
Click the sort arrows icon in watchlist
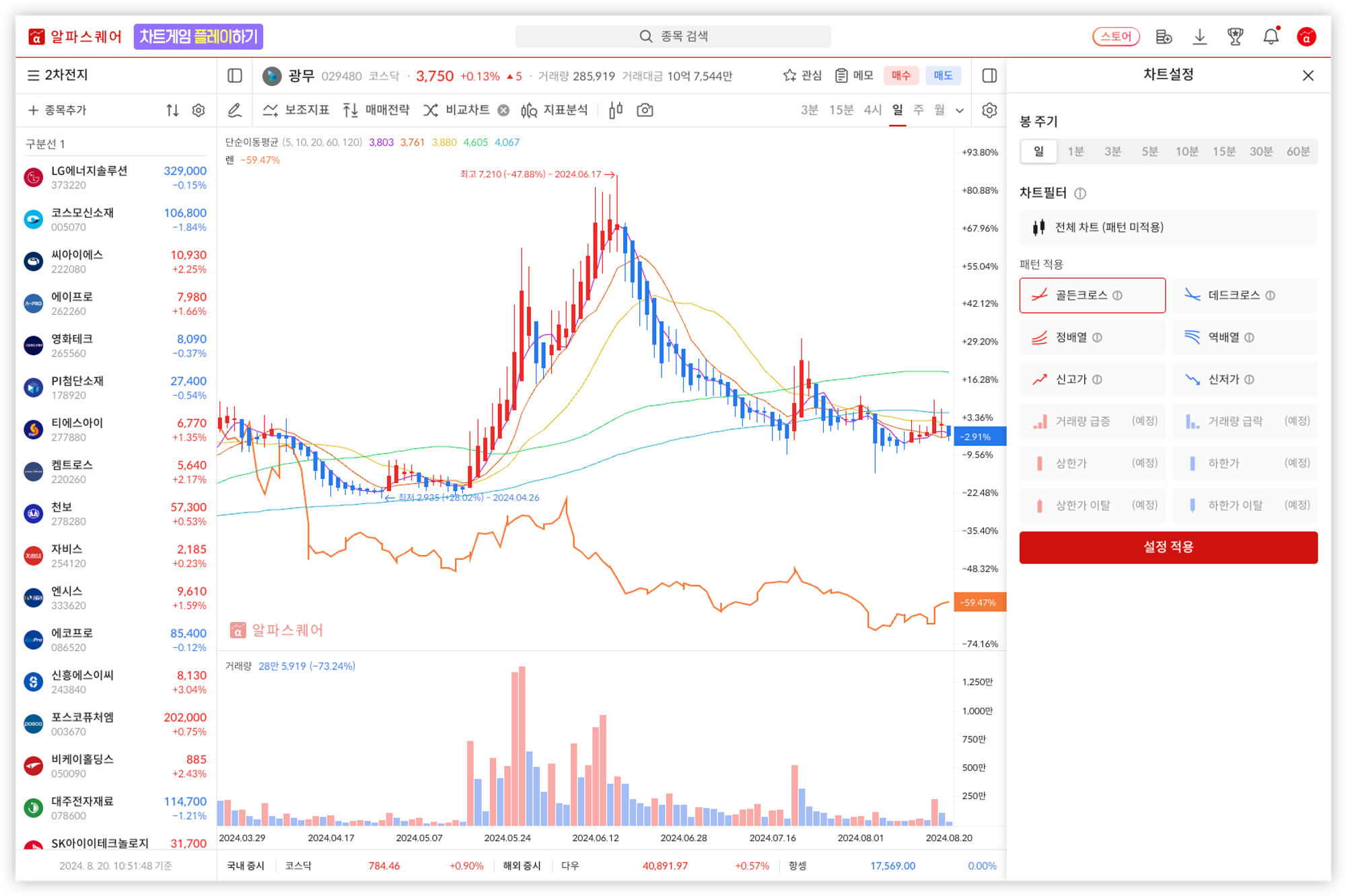(172, 110)
